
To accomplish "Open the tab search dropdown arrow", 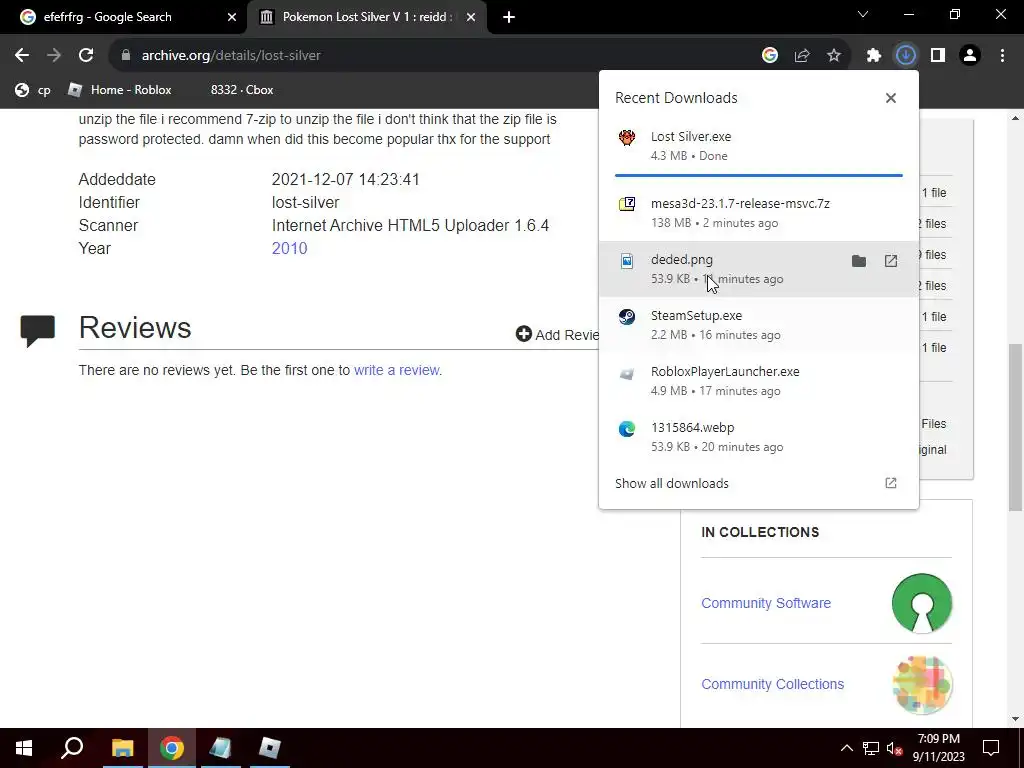I will (863, 14).
